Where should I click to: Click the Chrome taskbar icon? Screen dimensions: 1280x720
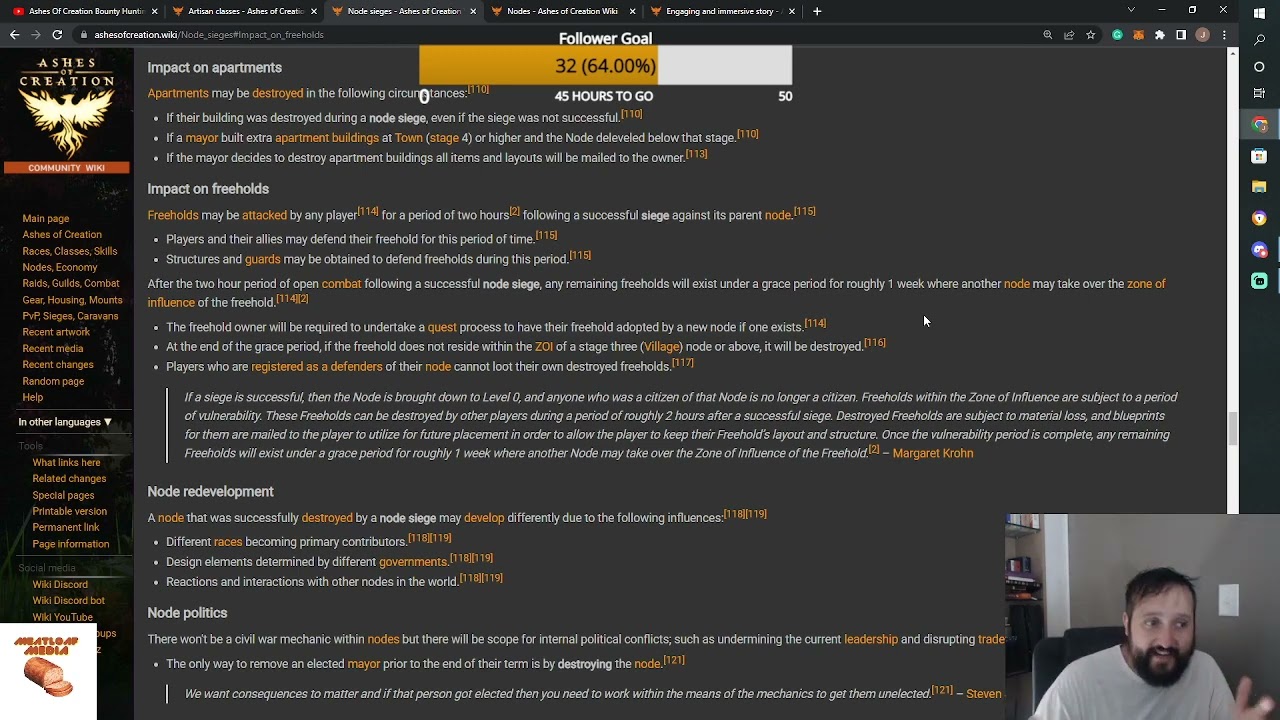1259,125
